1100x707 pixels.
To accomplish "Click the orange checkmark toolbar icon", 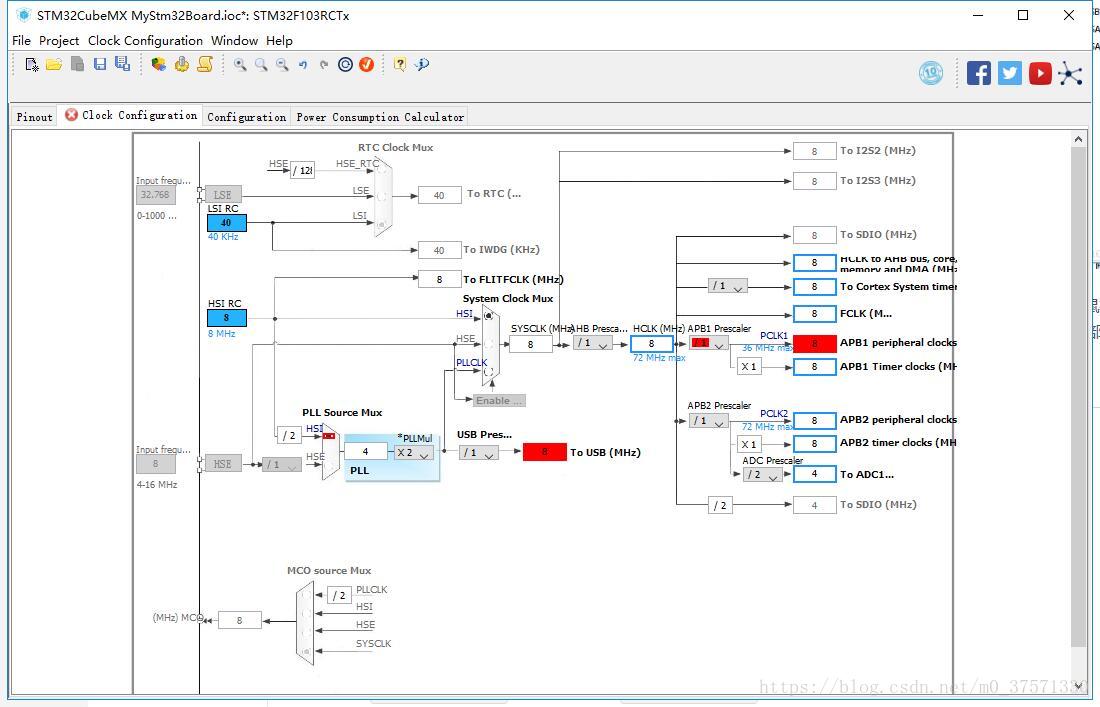I will [367, 65].
